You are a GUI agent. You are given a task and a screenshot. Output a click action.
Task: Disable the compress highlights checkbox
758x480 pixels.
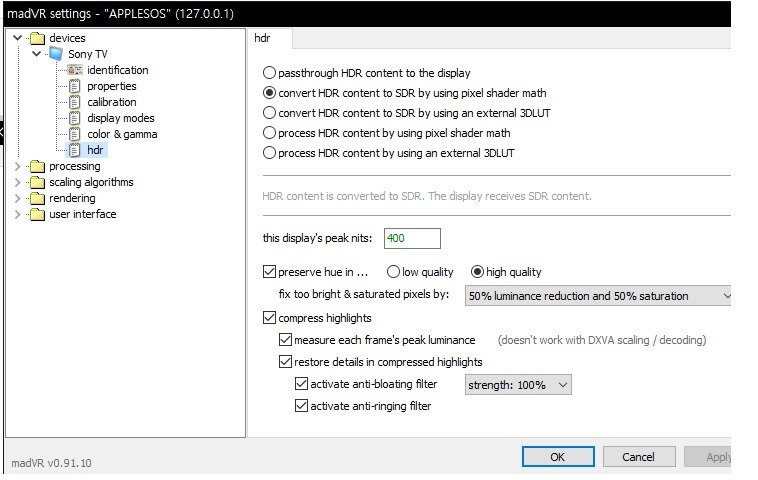tap(269, 318)
